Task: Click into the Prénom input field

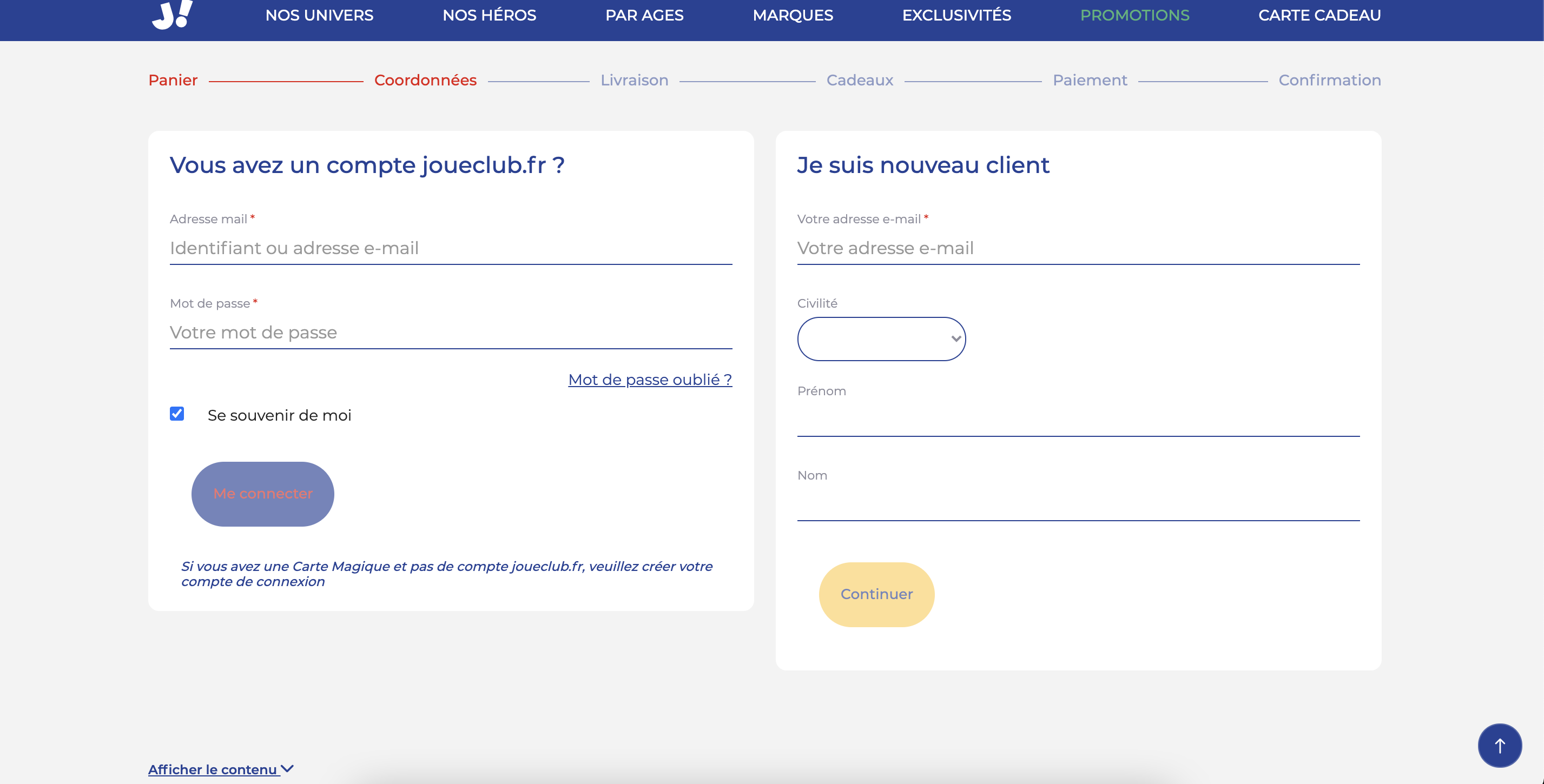Action: click(x=1078, y=421)
